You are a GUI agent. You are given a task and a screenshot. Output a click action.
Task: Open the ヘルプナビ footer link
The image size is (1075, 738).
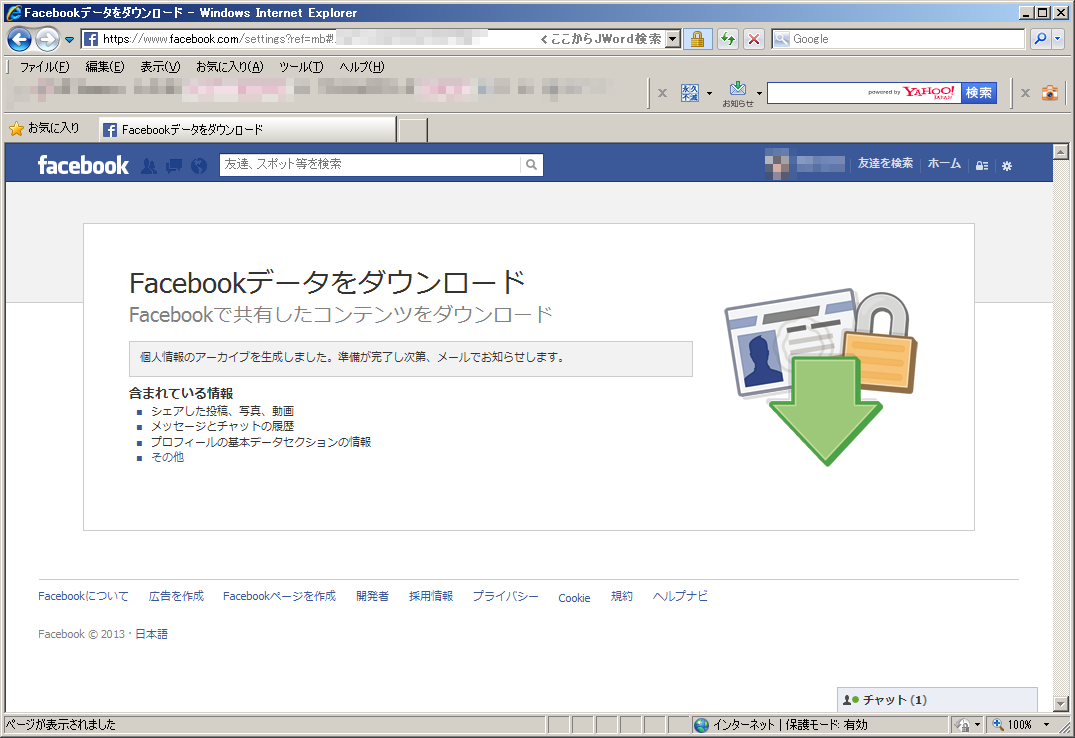tap(679, 596)
